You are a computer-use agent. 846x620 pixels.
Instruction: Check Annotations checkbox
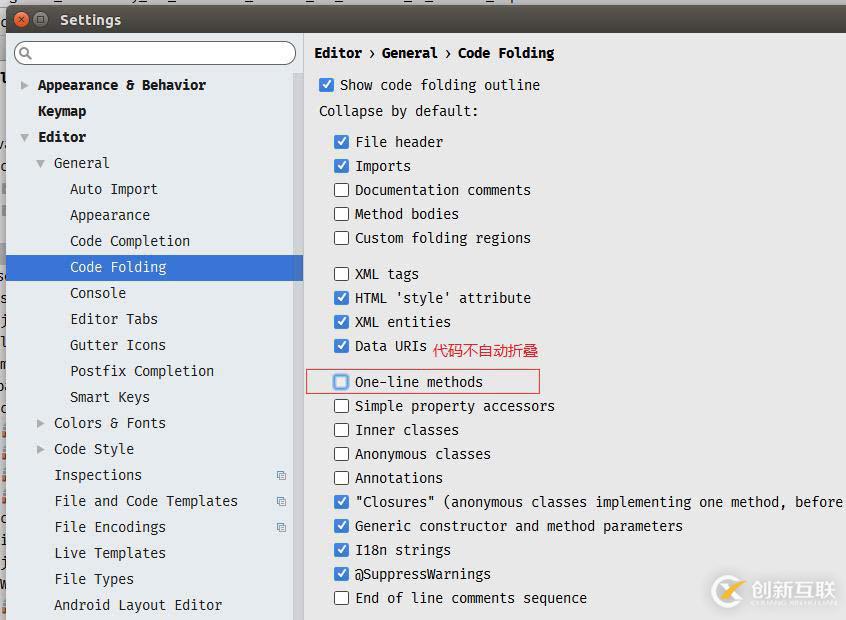[x=342, y=478]
